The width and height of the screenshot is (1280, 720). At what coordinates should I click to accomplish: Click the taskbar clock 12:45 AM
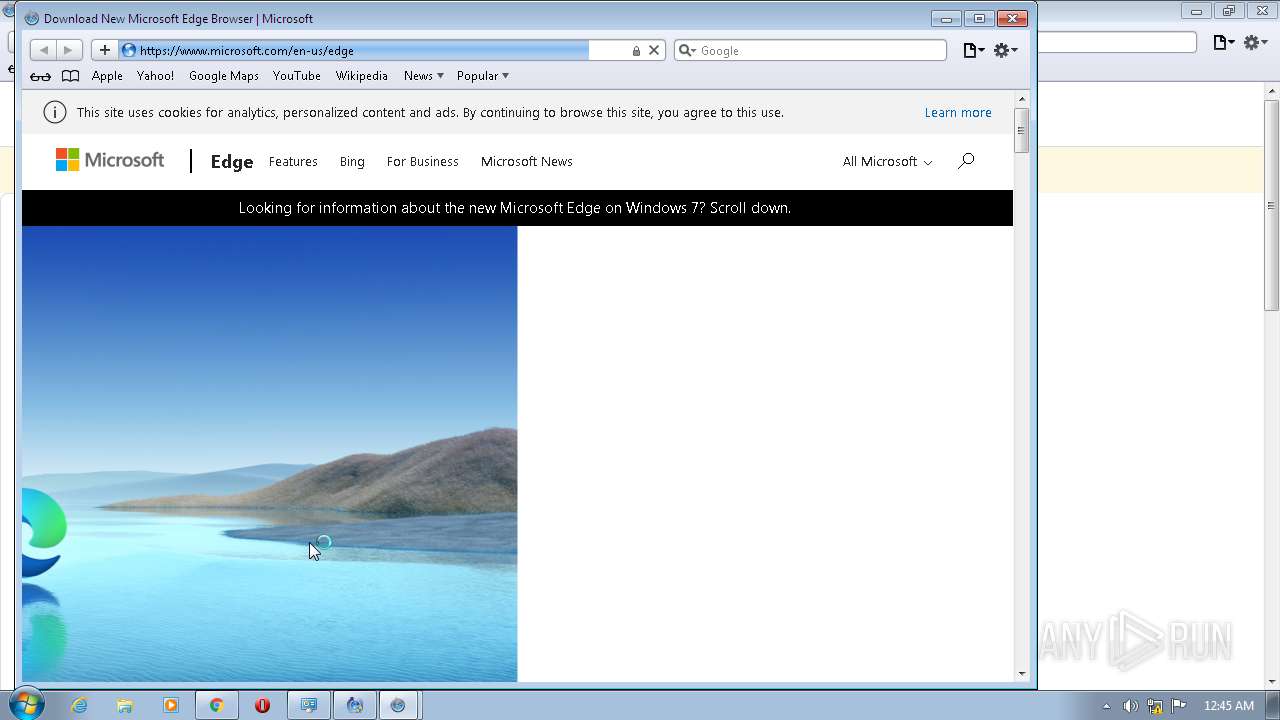1229,706
